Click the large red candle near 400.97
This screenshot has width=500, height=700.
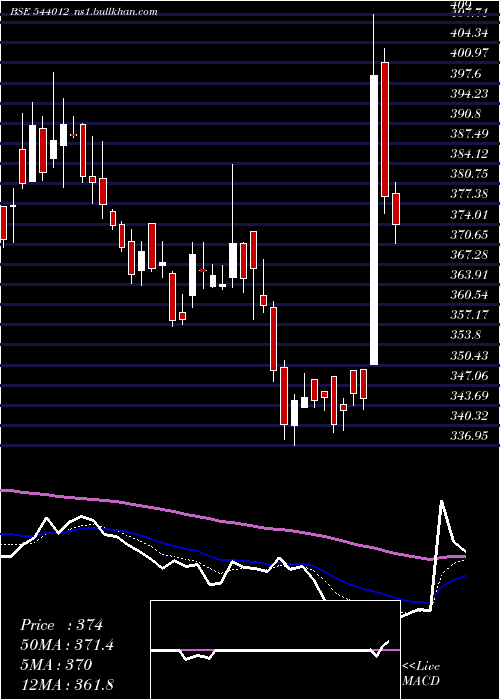click(385, 129)
